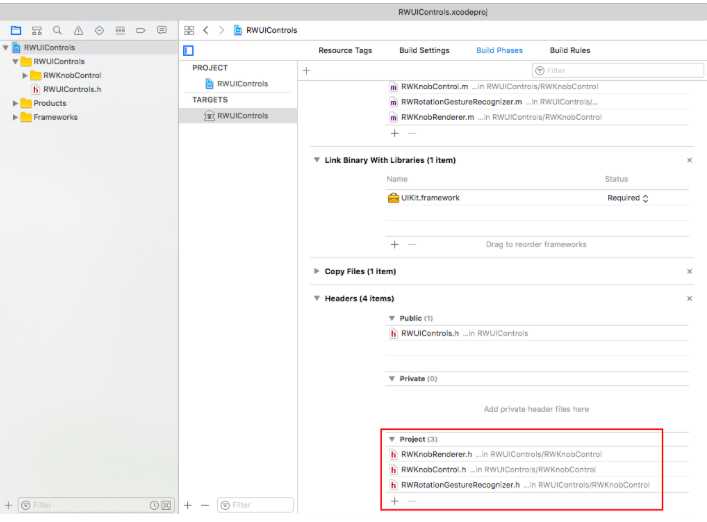Open the Issue navigator warning icon
Screen dimensions: 707x522
click(x=78, y=30)
